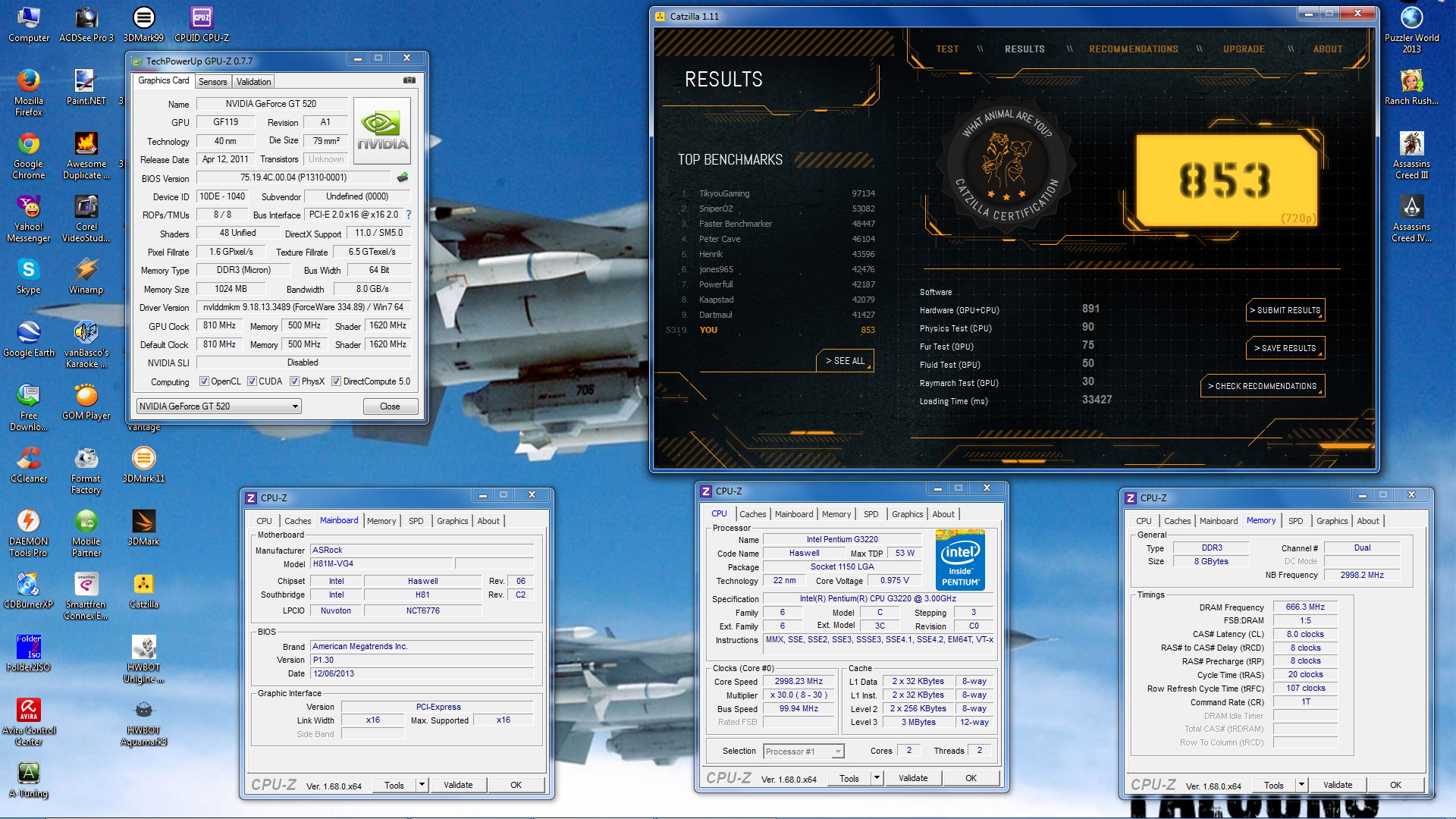The height and width of the screenshot is (819, 1456).
Task: Launch CDBurnerXP desktop shortcut
Action: (28, 591)
